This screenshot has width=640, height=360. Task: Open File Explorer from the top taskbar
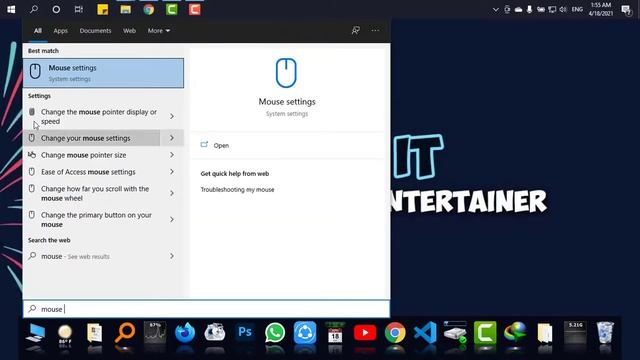coord(126,9)
